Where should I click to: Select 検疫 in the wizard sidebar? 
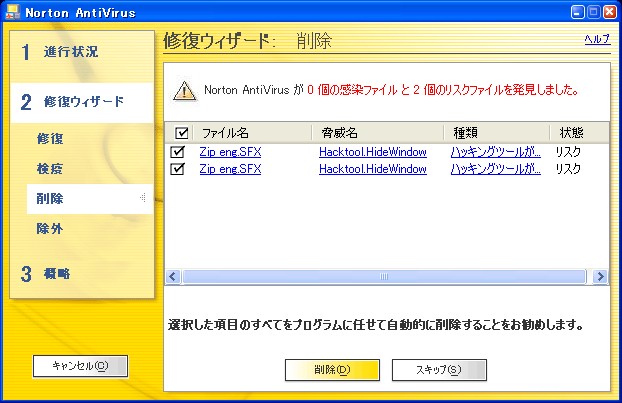(x=50, y=168)
